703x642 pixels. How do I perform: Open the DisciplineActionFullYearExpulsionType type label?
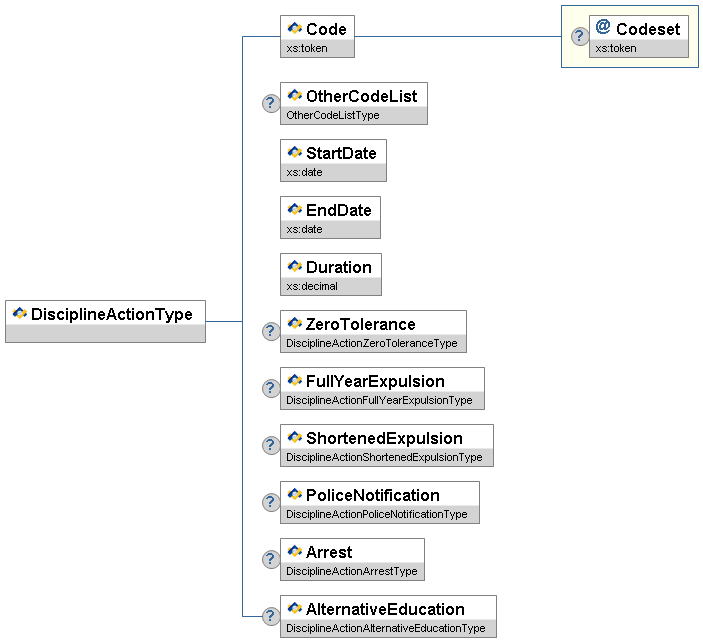tap(379, 401)
